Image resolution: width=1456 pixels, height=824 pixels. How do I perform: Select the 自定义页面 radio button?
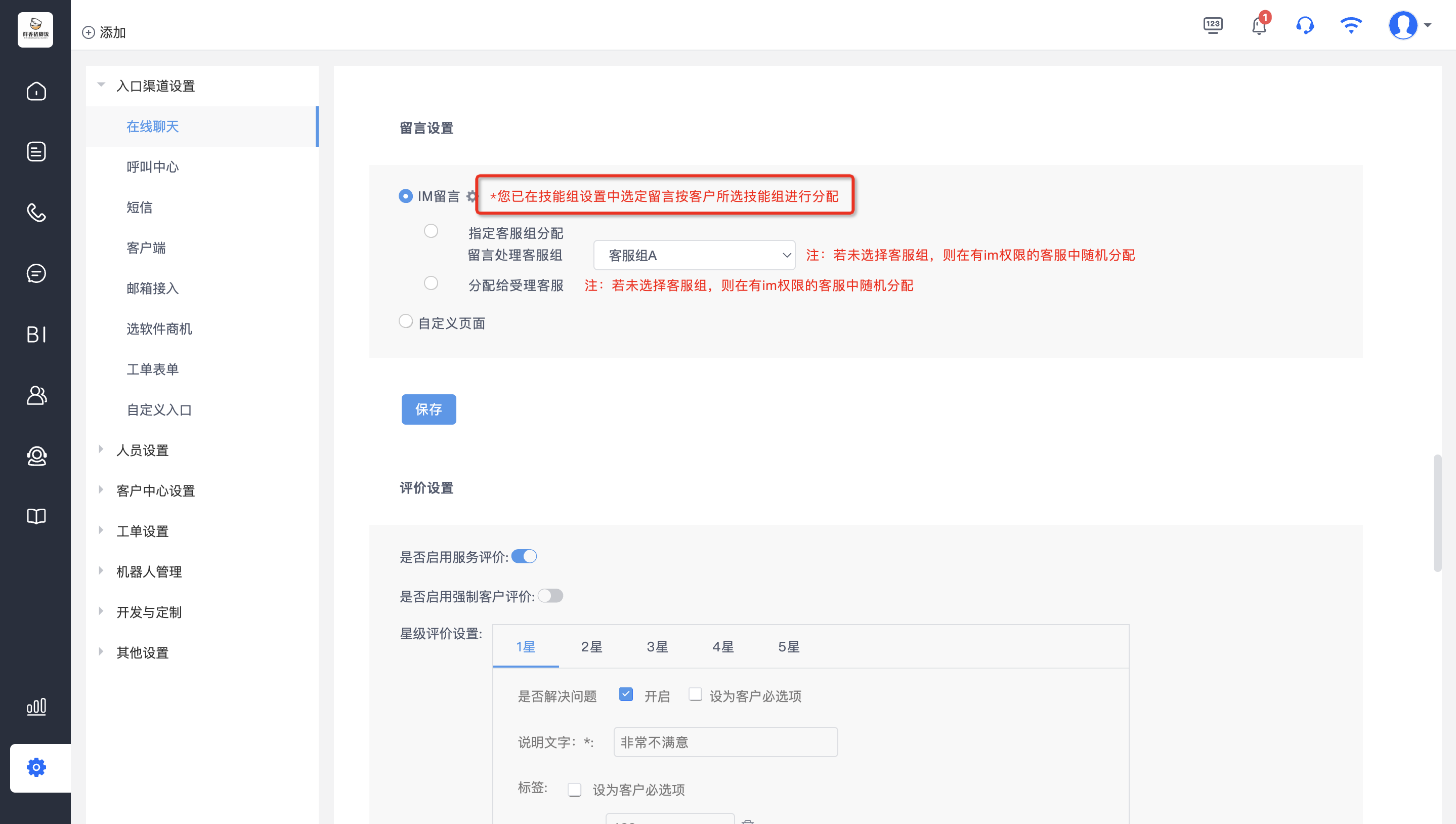pos(405,321)
